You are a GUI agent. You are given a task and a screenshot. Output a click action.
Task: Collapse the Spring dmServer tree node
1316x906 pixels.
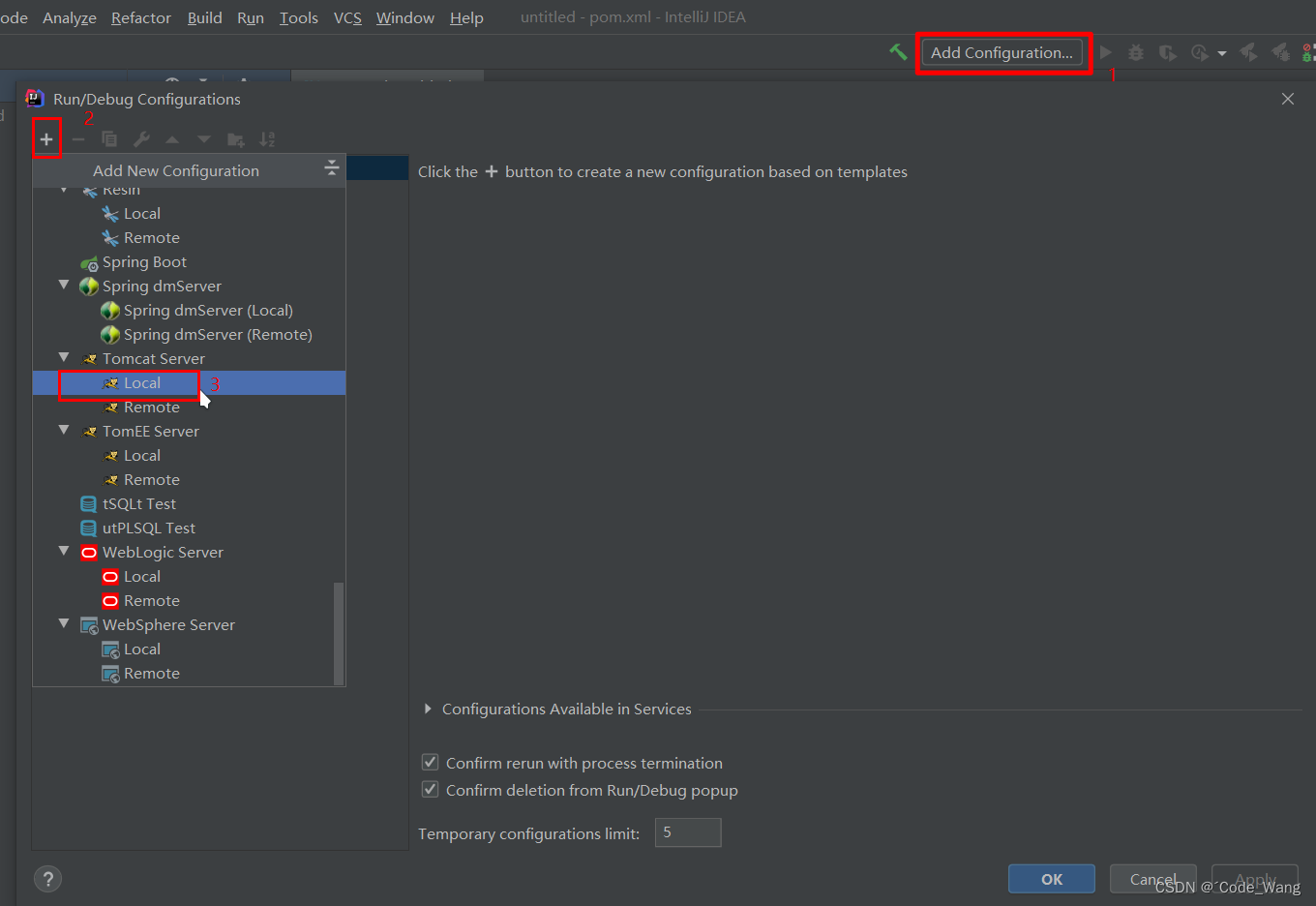(x=64, y=286)
